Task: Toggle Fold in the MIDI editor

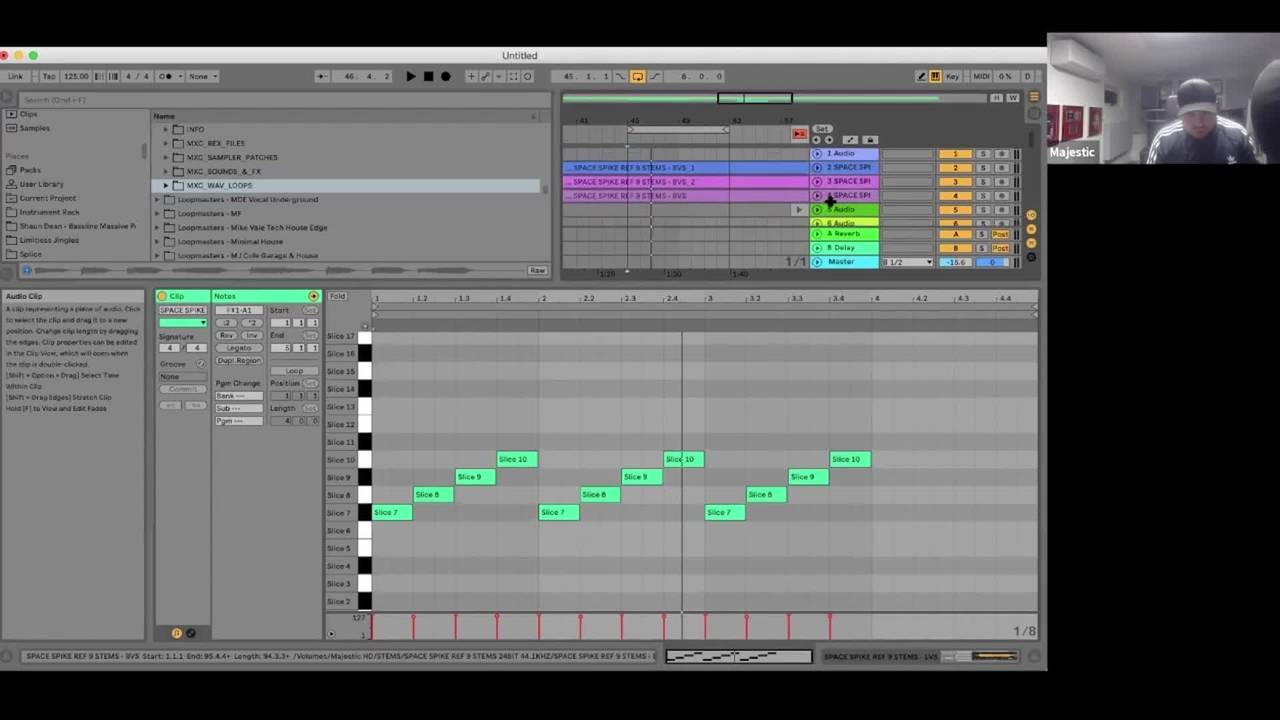Action: [337, 296]
